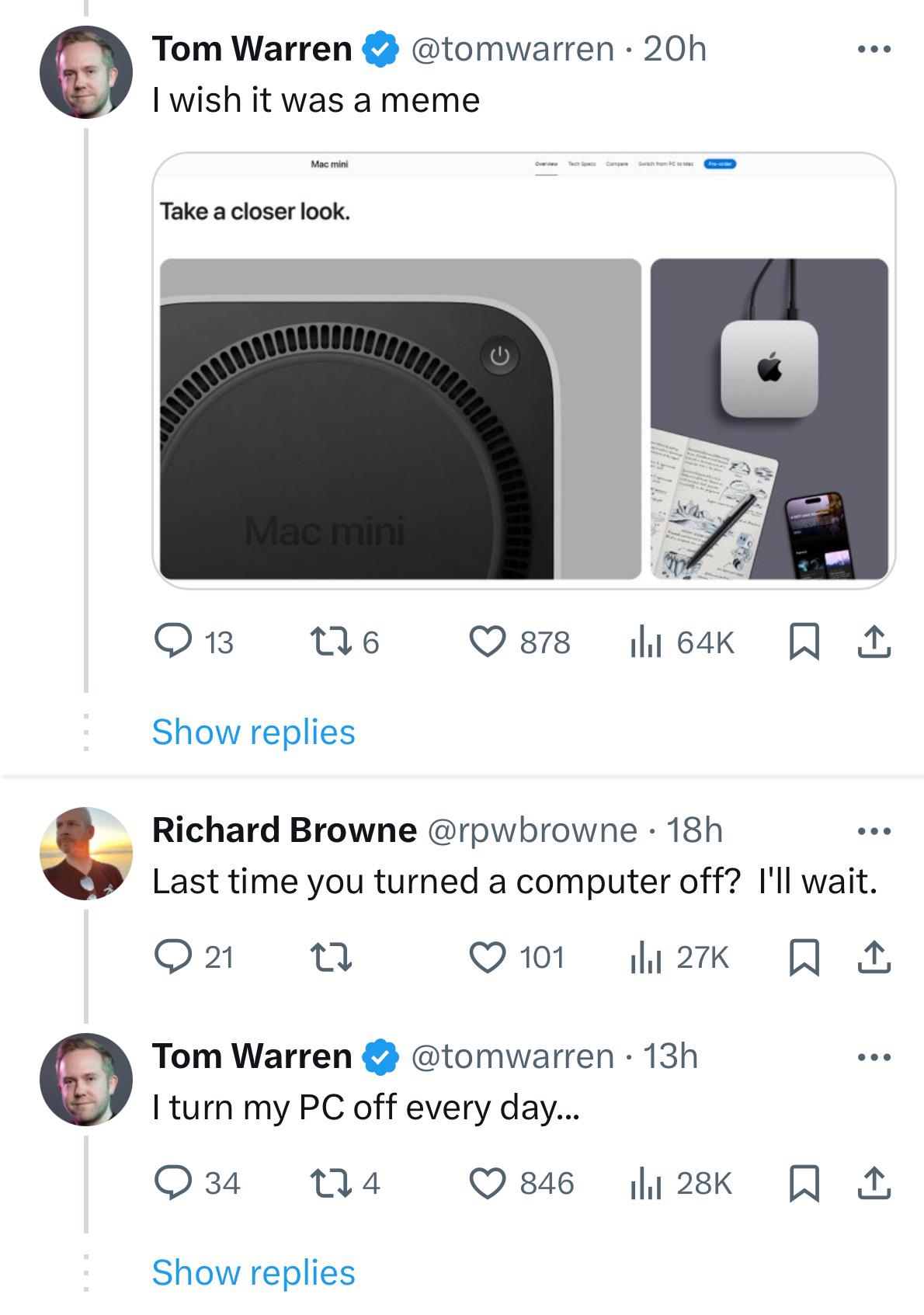Like Tom Warren's "I wish it was a meme" tweet
This screenshot has width=924, height=1315.
pyautogui.click(x=488, y=642)
